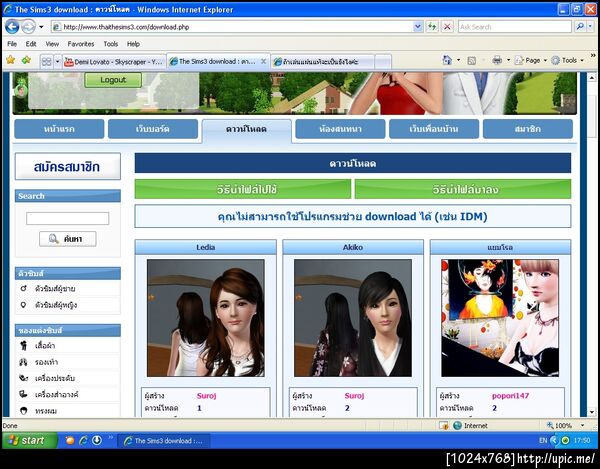Click creator name Suroj under Ledia
The width and height of the screenshot is (600, 469).
(x=207, y=396)
